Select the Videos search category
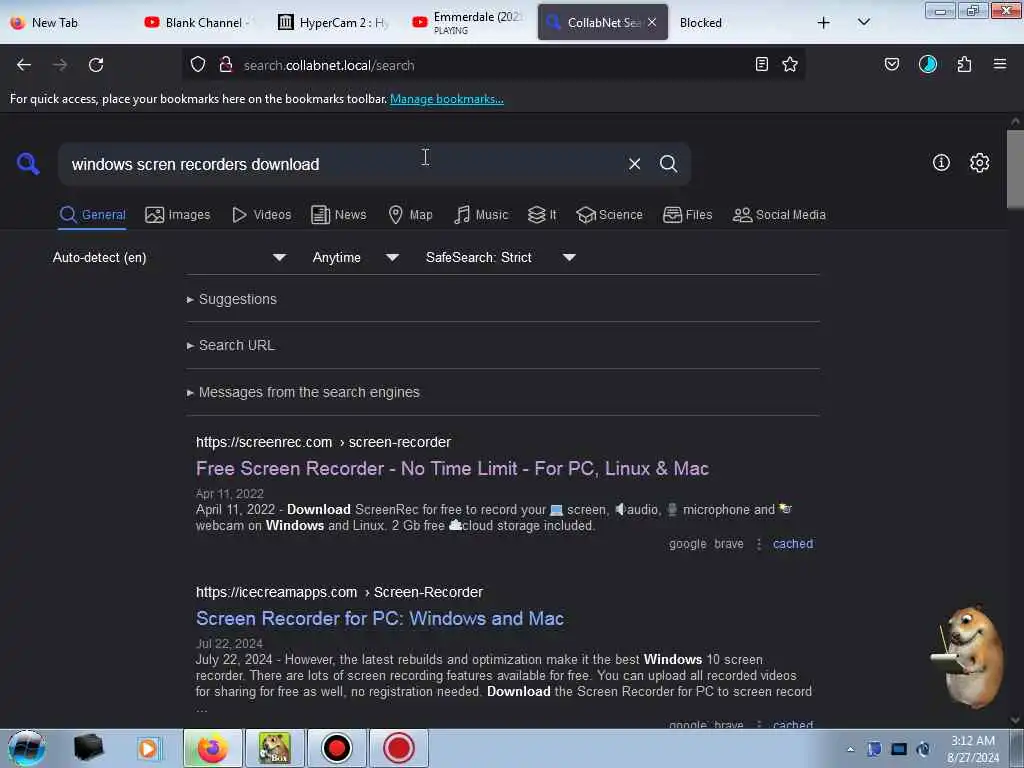 point(262,215)
